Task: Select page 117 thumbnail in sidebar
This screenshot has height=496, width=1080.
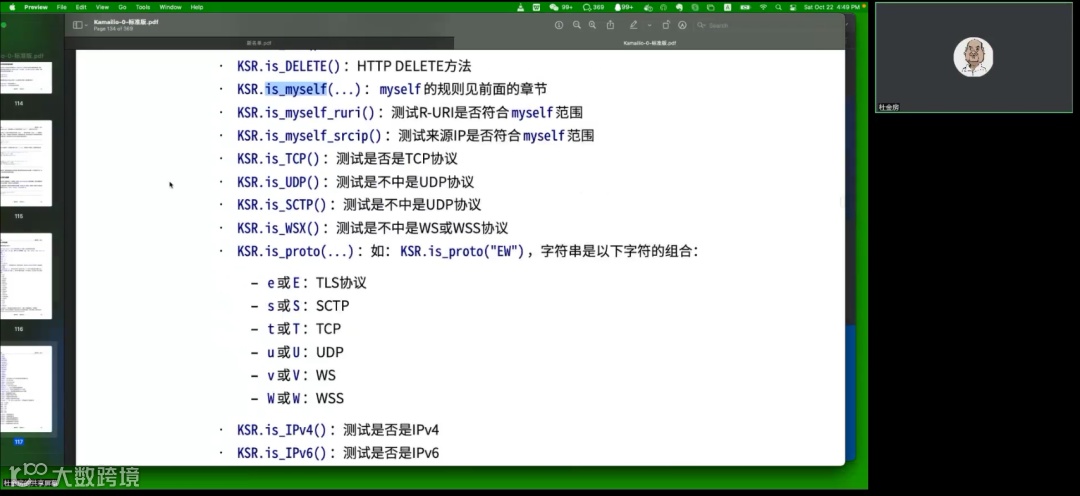Action: coord(25,389)
